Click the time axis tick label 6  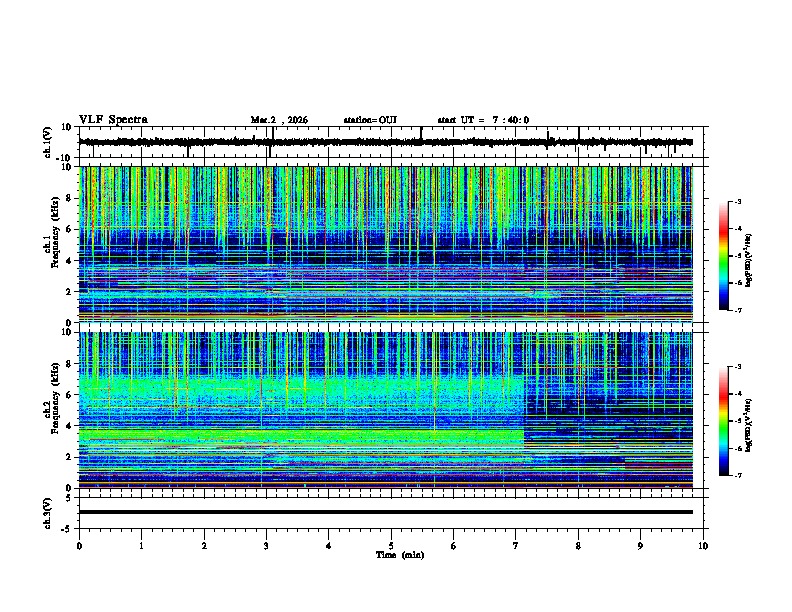pyautogui.click(x=453, y=546)
